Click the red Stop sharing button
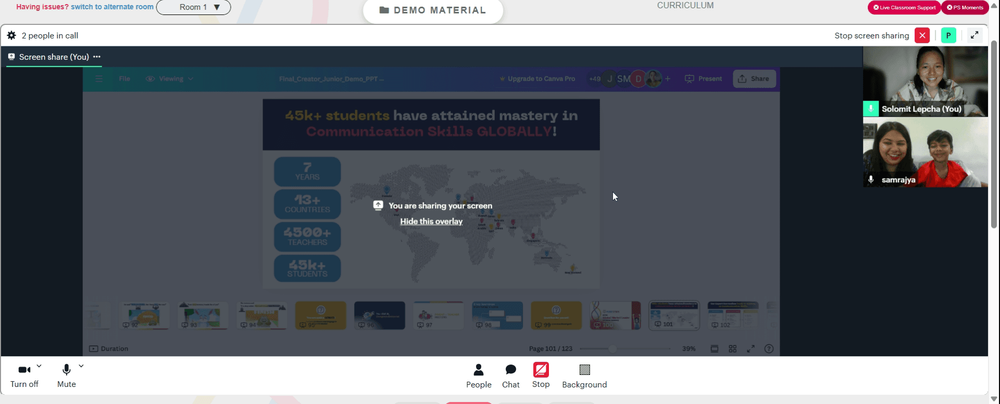This screenshot has width=1000, height=404. click(x=541, y=376)
